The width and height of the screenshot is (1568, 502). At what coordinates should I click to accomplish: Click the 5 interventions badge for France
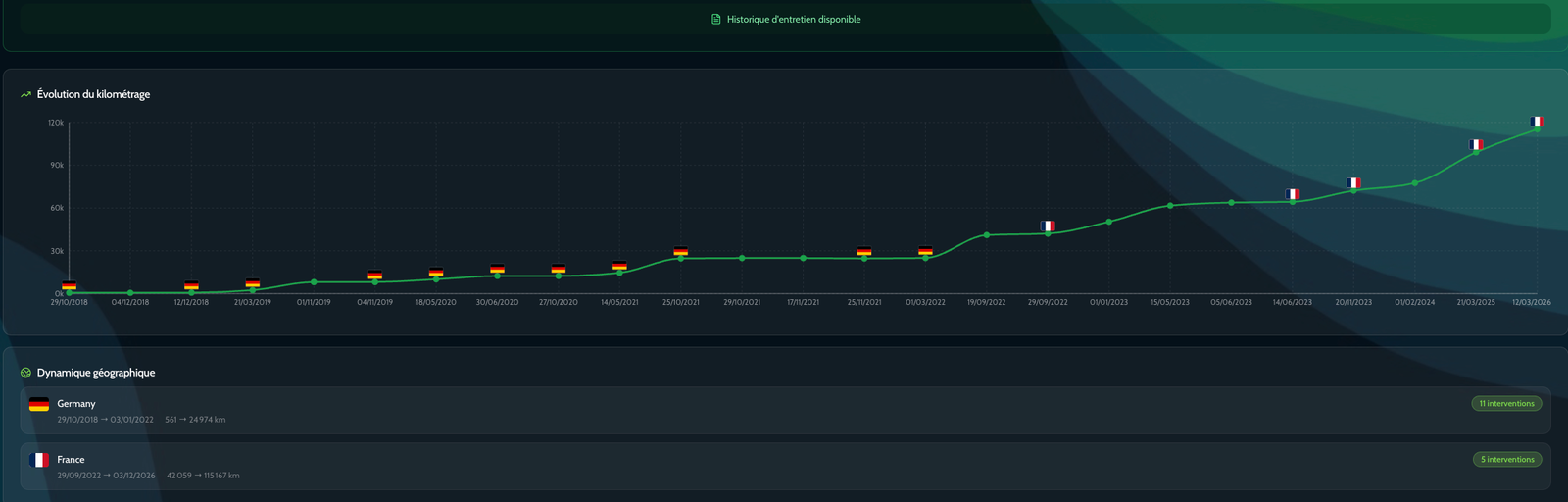1507,460
